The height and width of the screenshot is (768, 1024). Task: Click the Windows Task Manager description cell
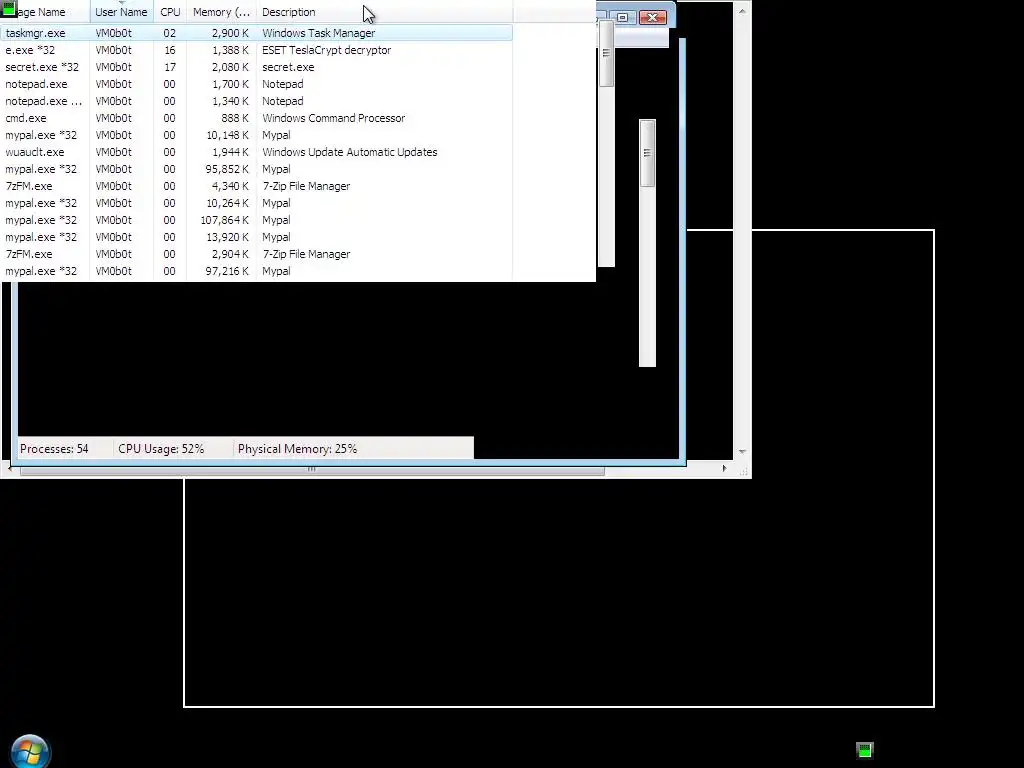pyautogui.click(x=319, y=33)
